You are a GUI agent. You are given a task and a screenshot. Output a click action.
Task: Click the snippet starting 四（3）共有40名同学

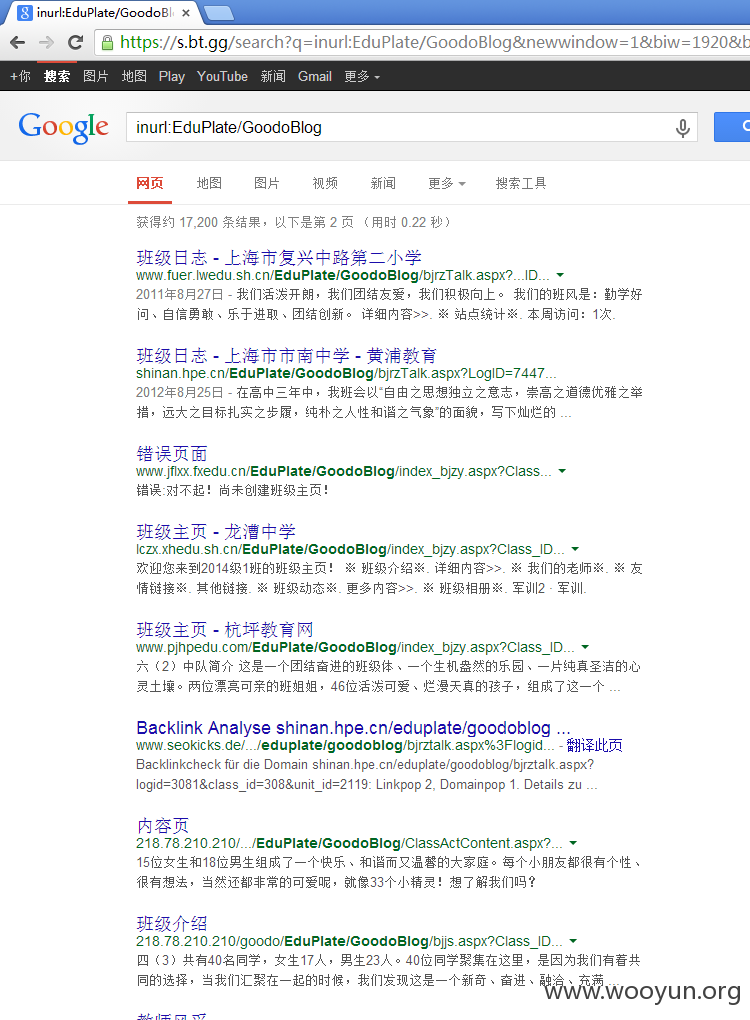pyautogui.click(x=388, y=970)
